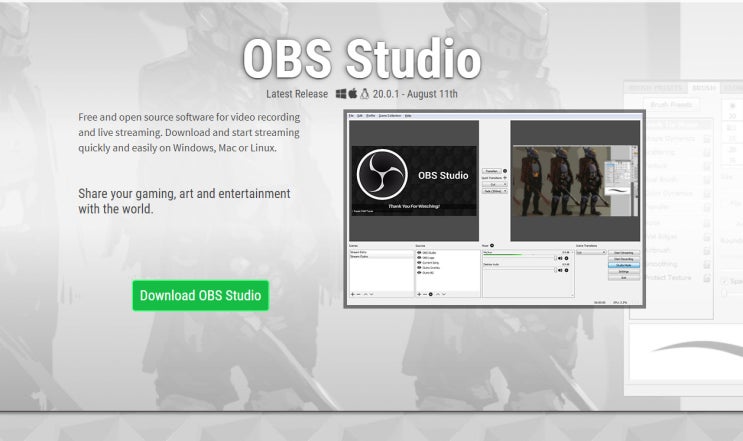Click the remove source minus icon under Sources
This screenshot has height=441, width=743.
[x=425, y=294]
